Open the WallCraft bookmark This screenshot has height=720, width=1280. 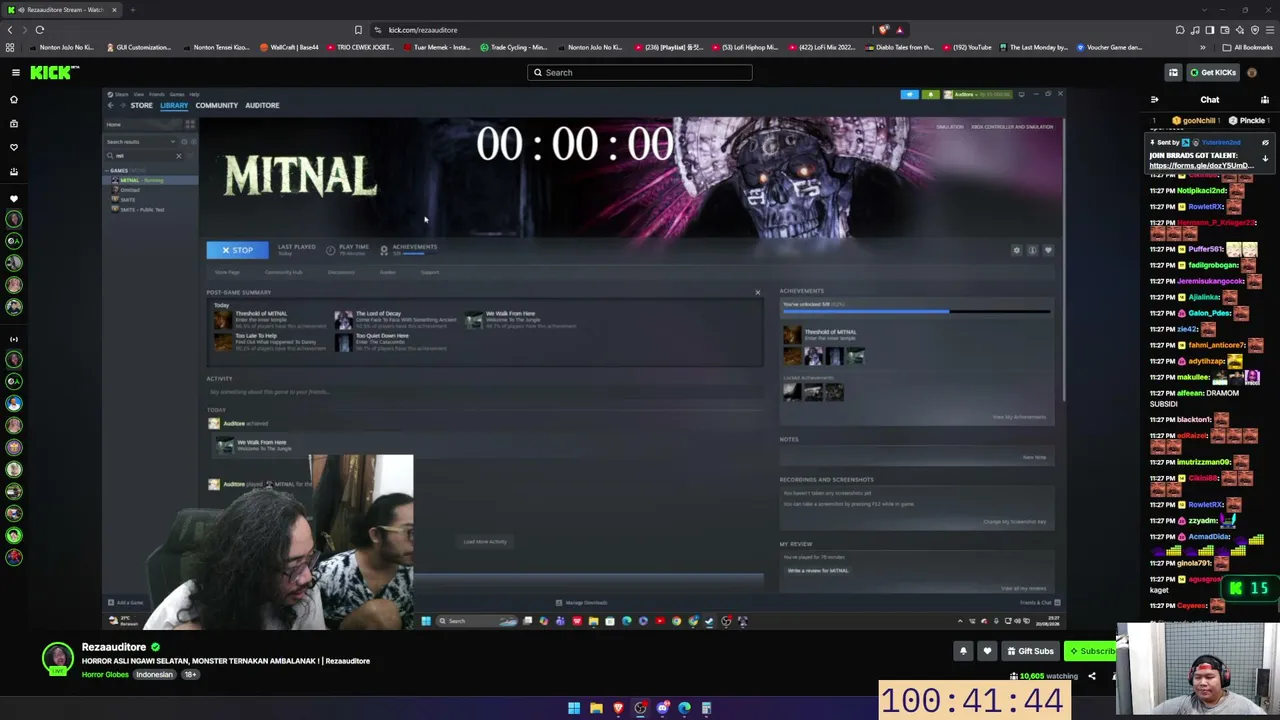(289, 47)
